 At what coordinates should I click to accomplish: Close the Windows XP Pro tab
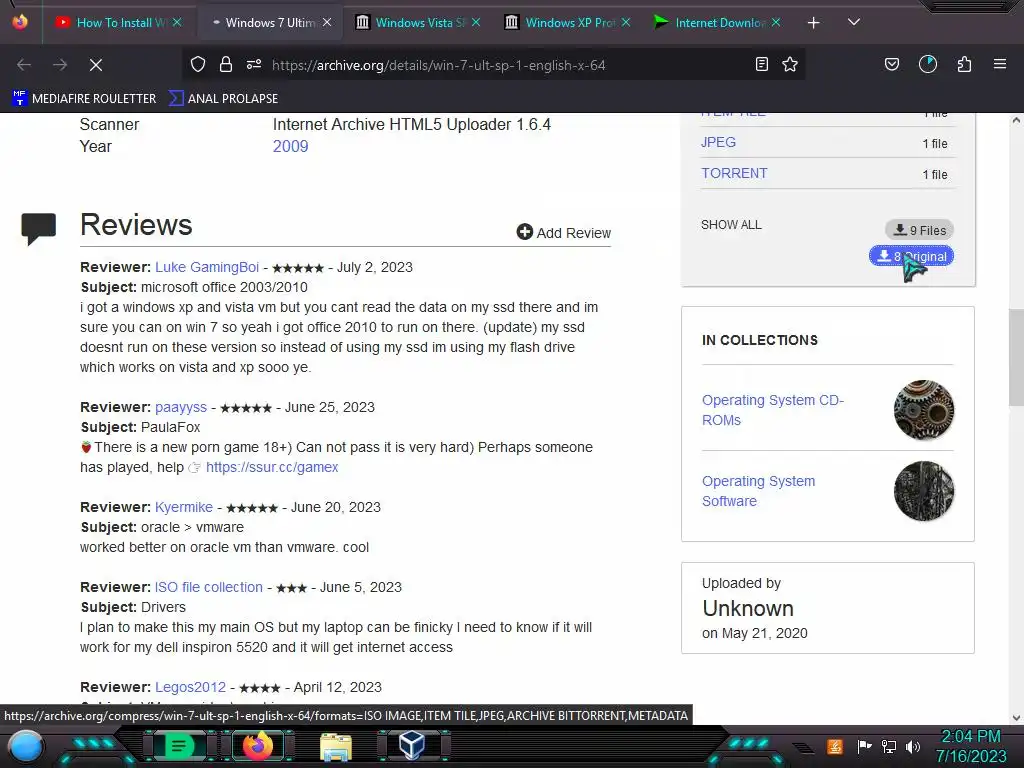coord(626,22)
